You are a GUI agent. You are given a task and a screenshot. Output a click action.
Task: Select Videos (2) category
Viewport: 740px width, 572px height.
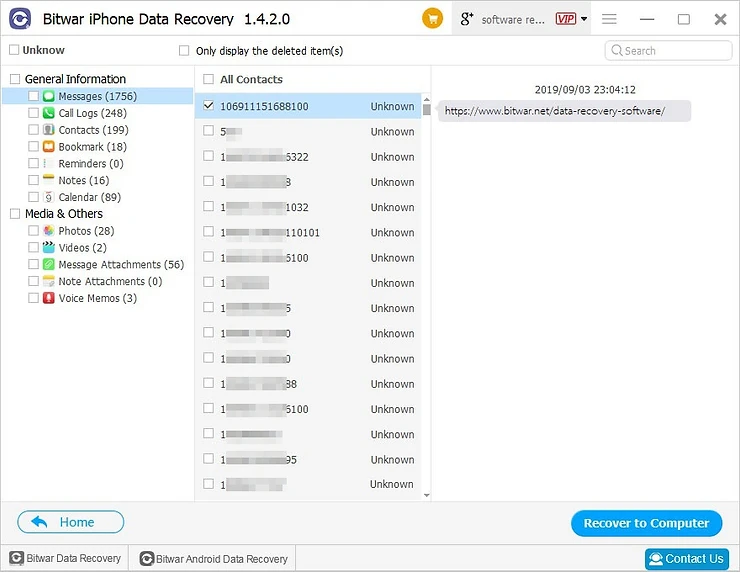tap(83, 247)
